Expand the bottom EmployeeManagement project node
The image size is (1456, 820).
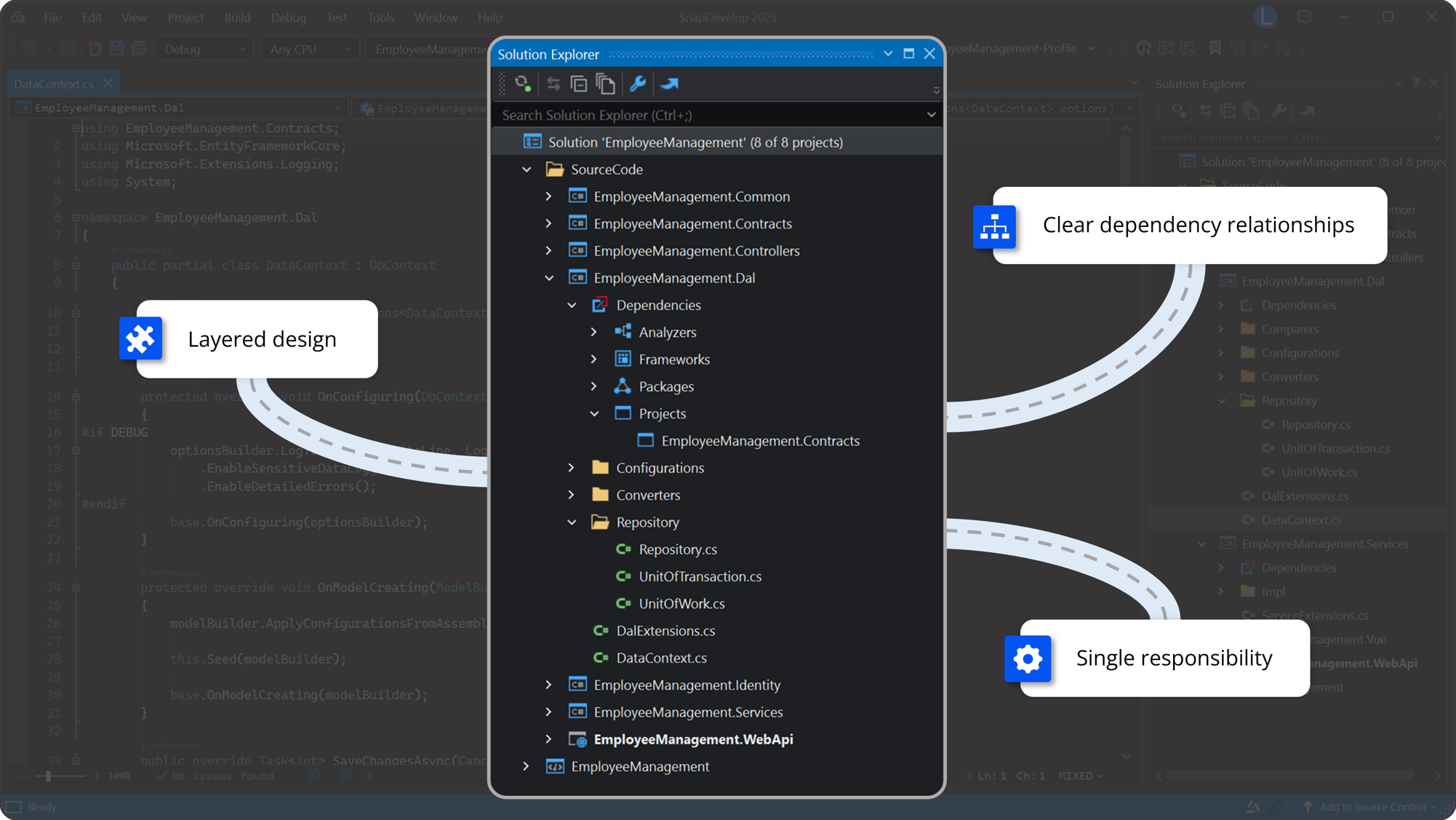[527, 766]
